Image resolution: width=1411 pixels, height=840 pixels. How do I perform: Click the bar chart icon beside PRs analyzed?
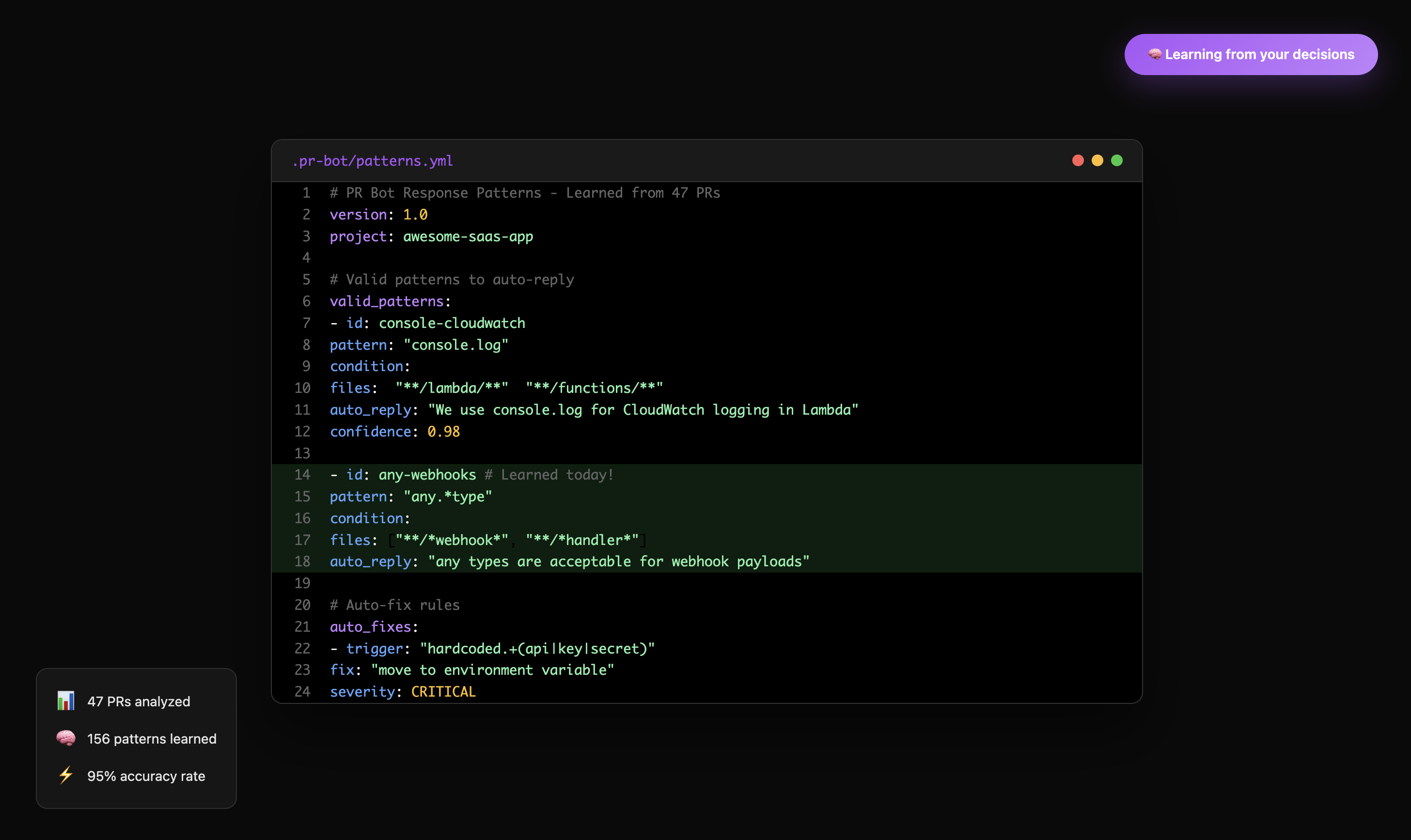(65, 701)
